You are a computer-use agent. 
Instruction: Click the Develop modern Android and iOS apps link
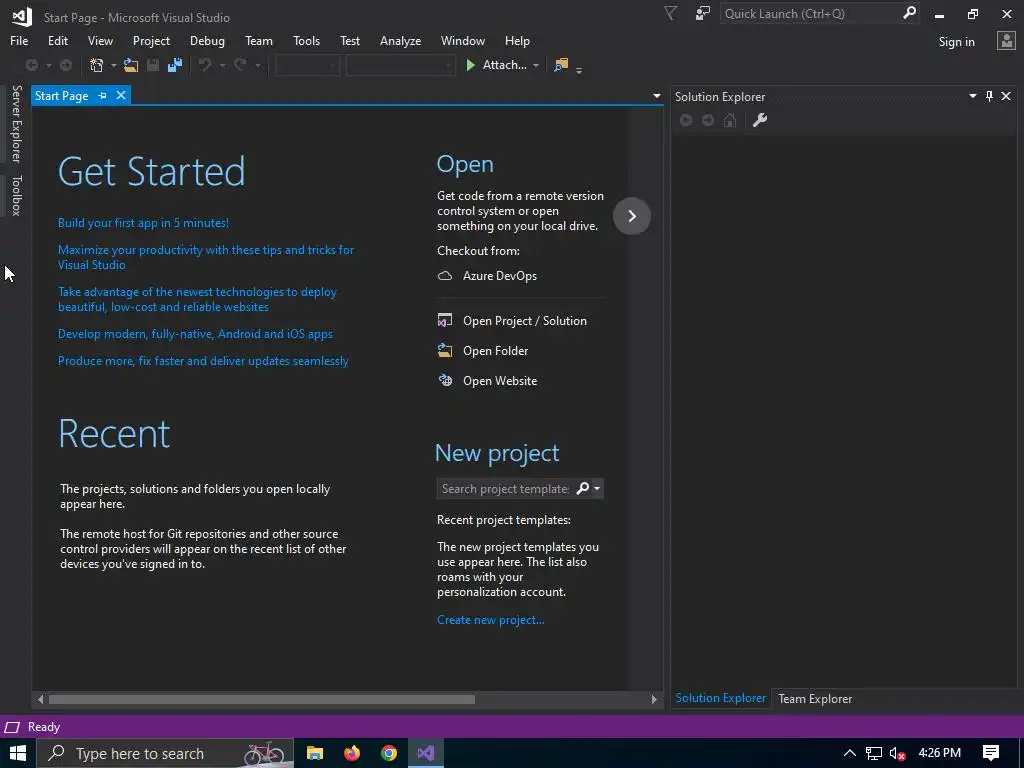195,334
